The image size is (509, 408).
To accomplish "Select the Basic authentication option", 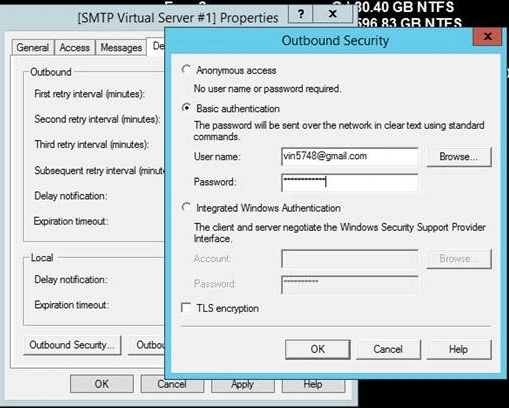I will pos(186,108).
